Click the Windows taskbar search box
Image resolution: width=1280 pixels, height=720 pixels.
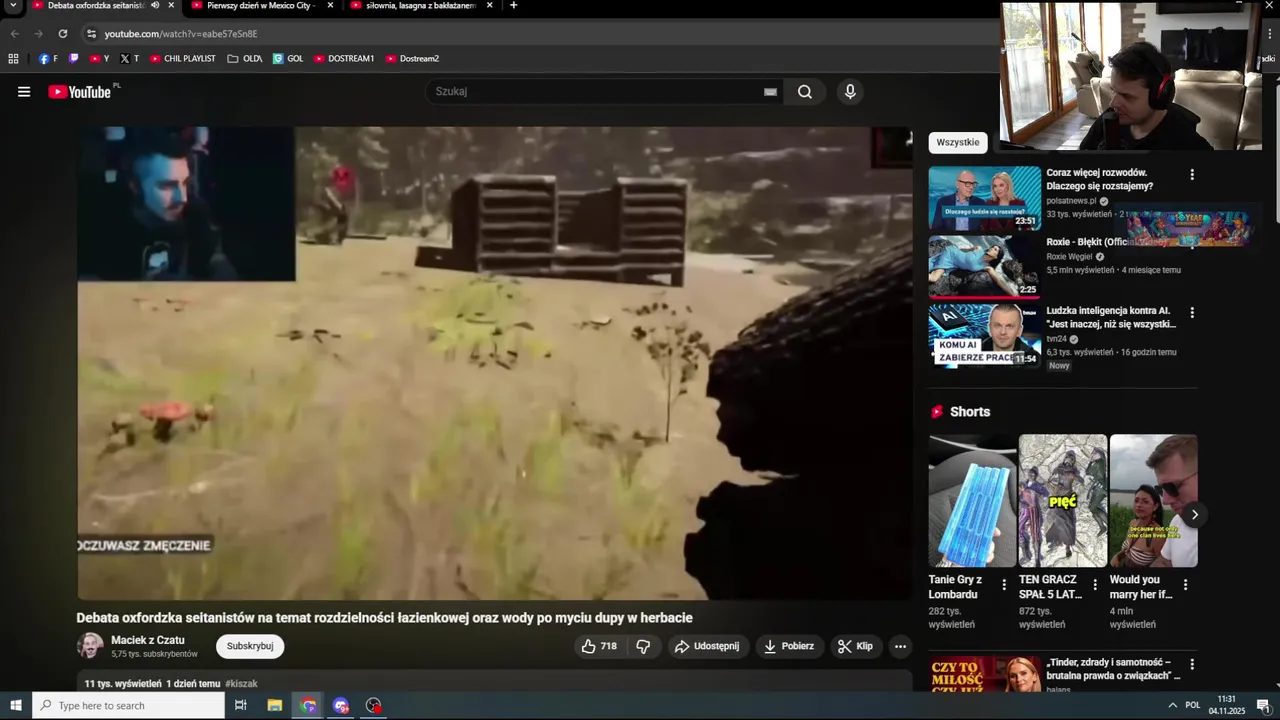129,705
